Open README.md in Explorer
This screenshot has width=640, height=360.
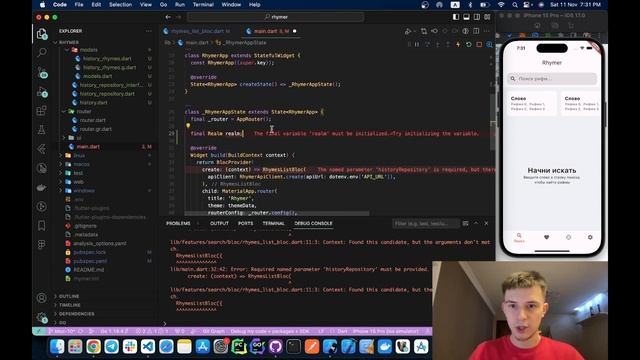89,270
